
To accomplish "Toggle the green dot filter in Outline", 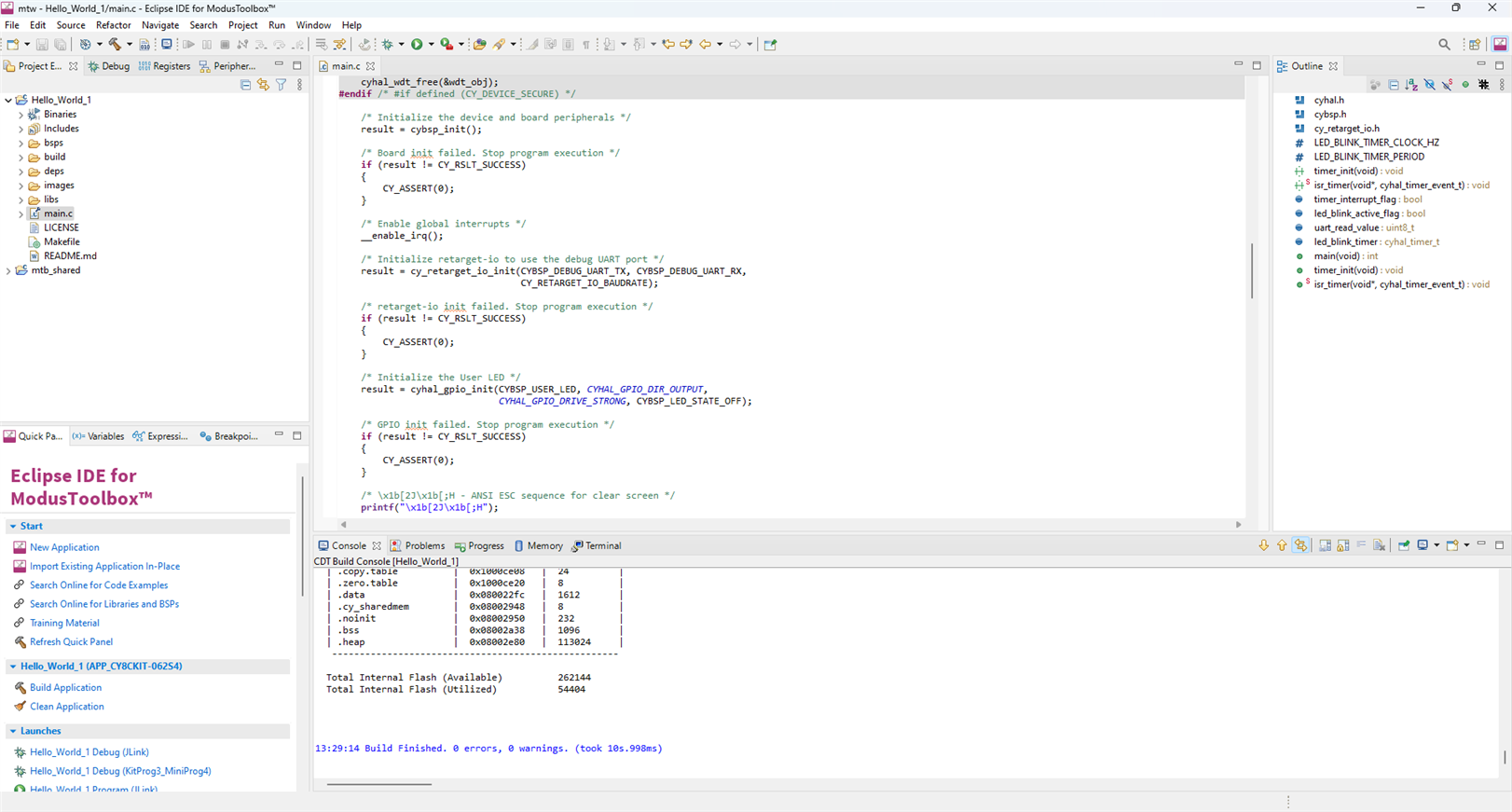I will point(1465,84).
